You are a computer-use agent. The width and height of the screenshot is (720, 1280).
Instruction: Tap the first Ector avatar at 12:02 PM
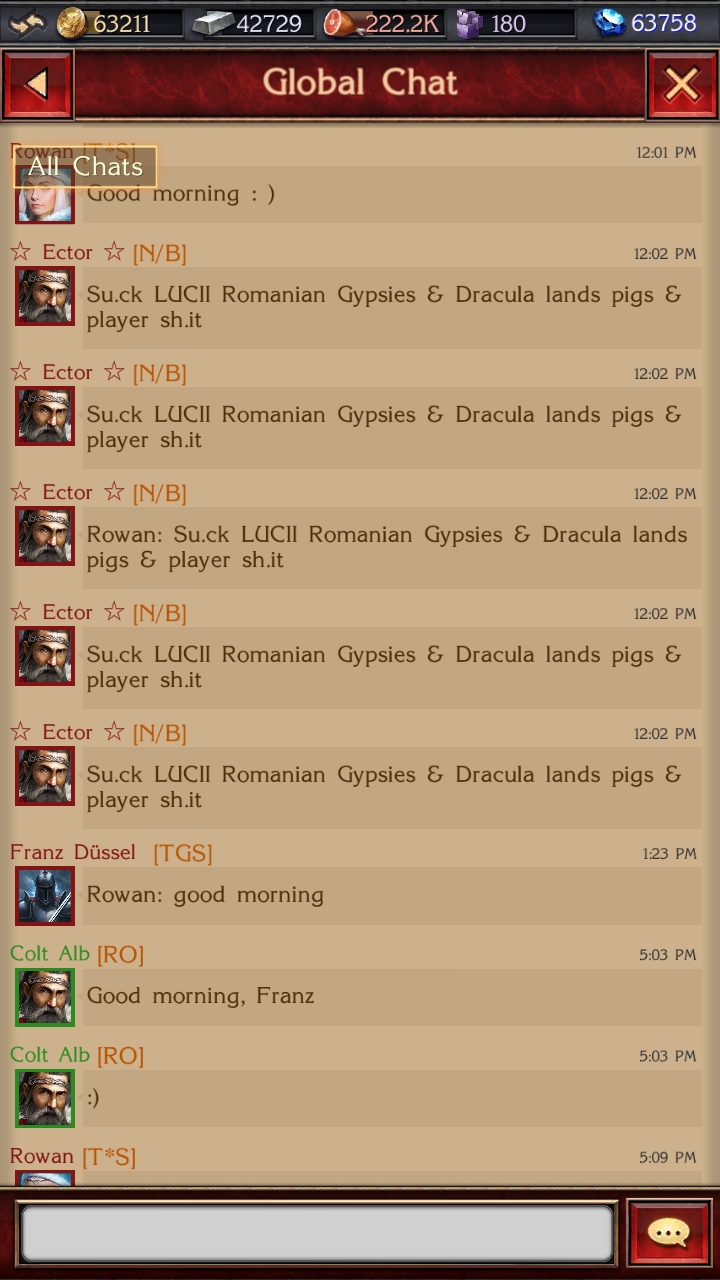click(x=45, y=296)
